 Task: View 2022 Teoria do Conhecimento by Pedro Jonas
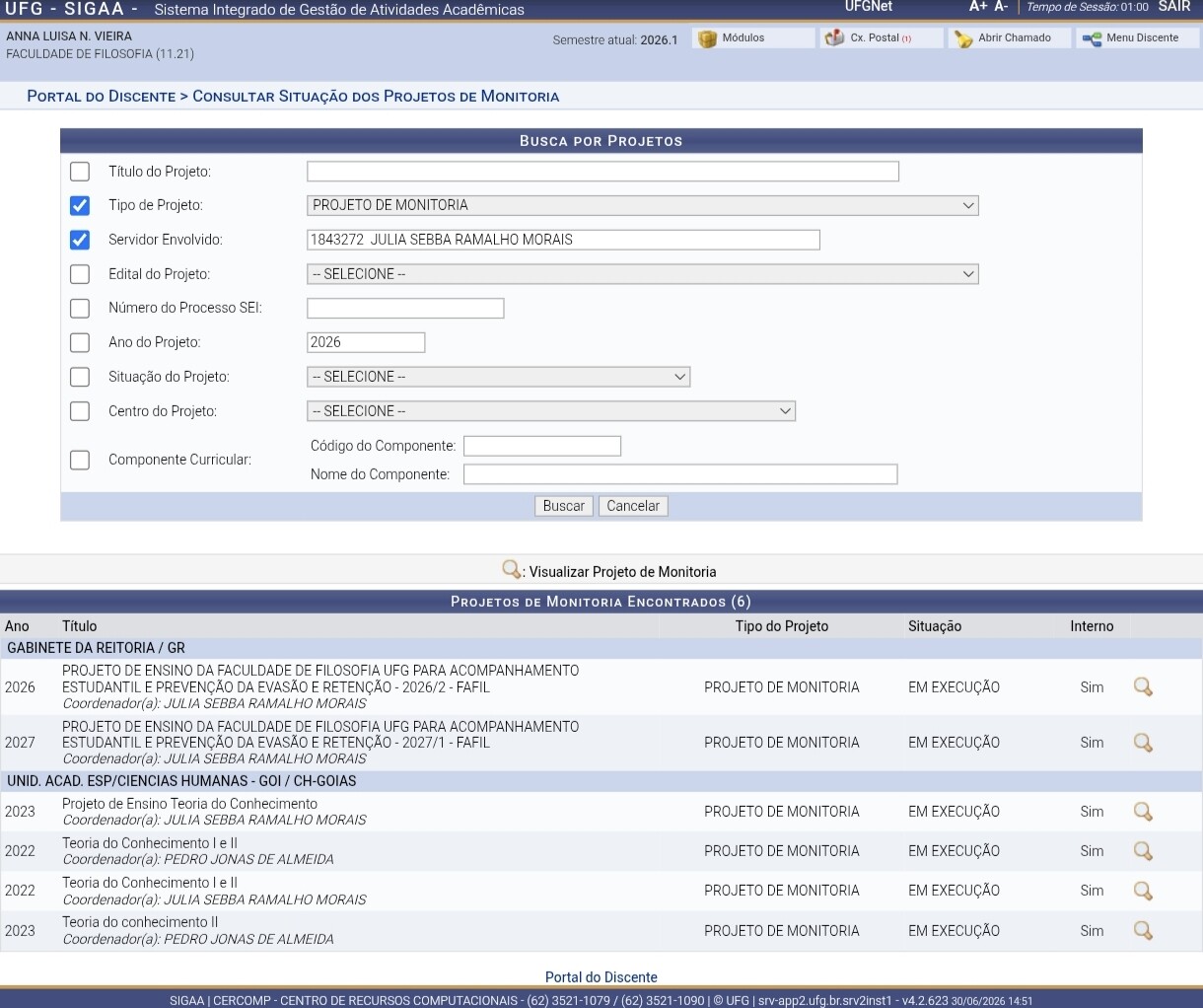(x=1143, y=851)
